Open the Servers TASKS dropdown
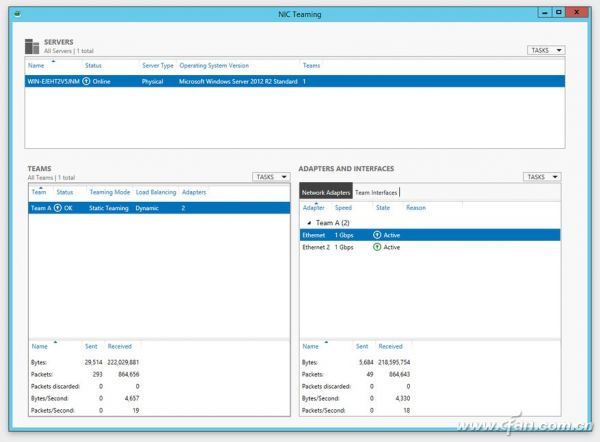Screen dimensions: 600x442 (x=546, y=50)
